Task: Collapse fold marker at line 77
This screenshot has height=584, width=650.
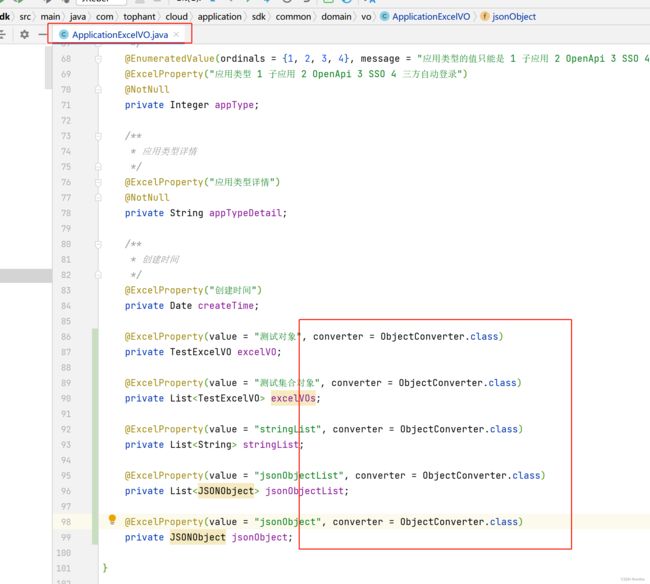Action: pyautogui.click(x=98, y=198)
